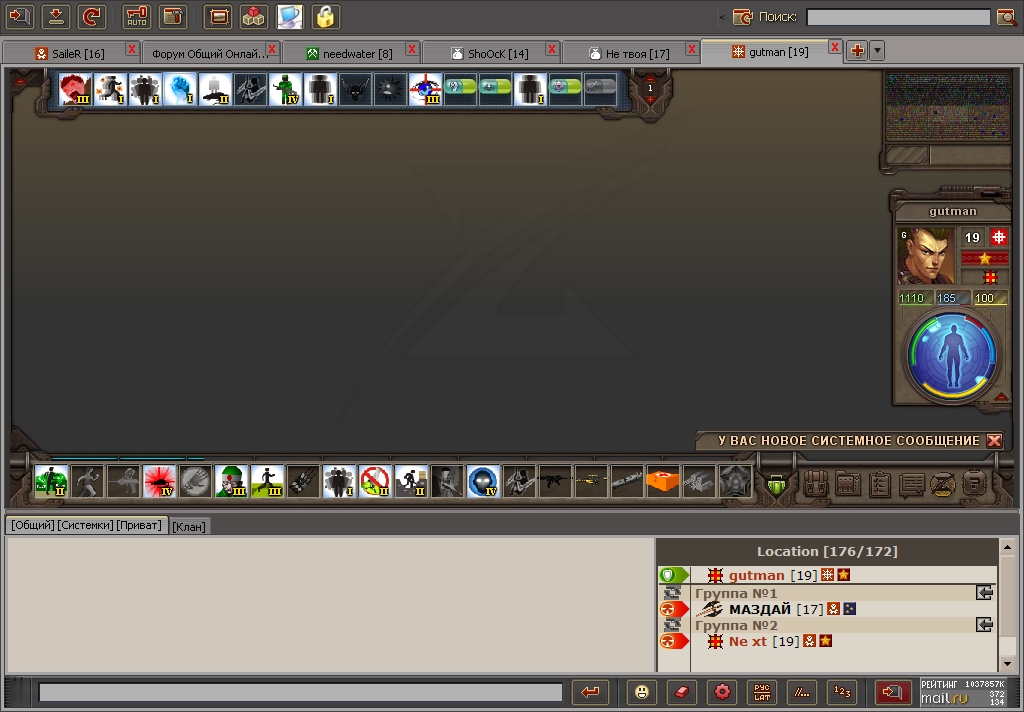Viewport: 1024px width, 712px height.
Task: Click the Поиск search text field
Action: [x=898, y=17]
